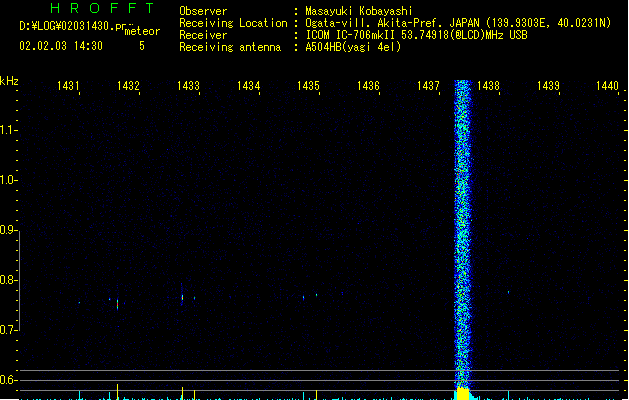
Task: Click the kHz axis unit label
Action: point(9,81)
